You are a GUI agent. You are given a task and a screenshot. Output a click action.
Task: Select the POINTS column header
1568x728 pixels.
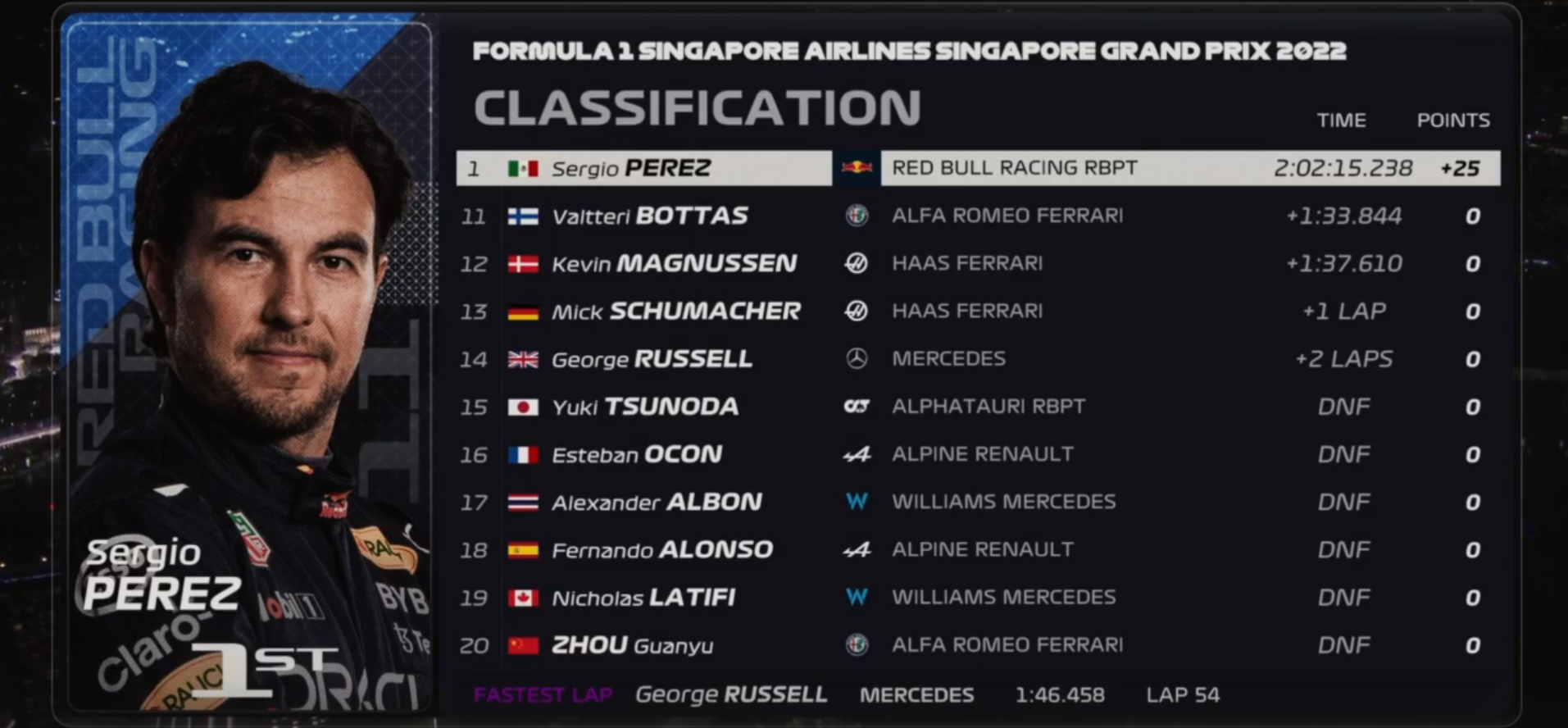click(1453, 121)
